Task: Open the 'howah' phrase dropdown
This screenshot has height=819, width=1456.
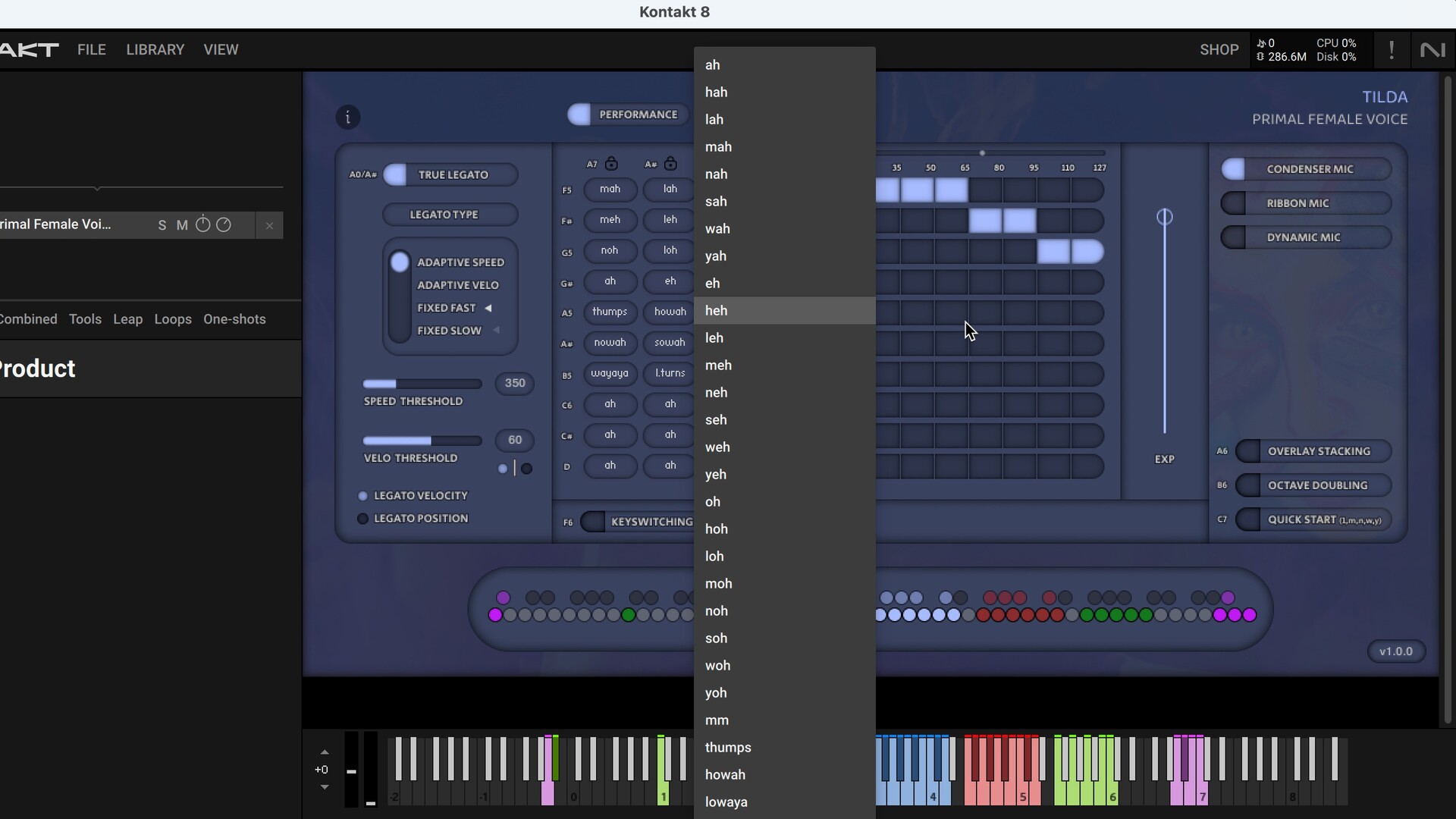Action: point(669,312)
